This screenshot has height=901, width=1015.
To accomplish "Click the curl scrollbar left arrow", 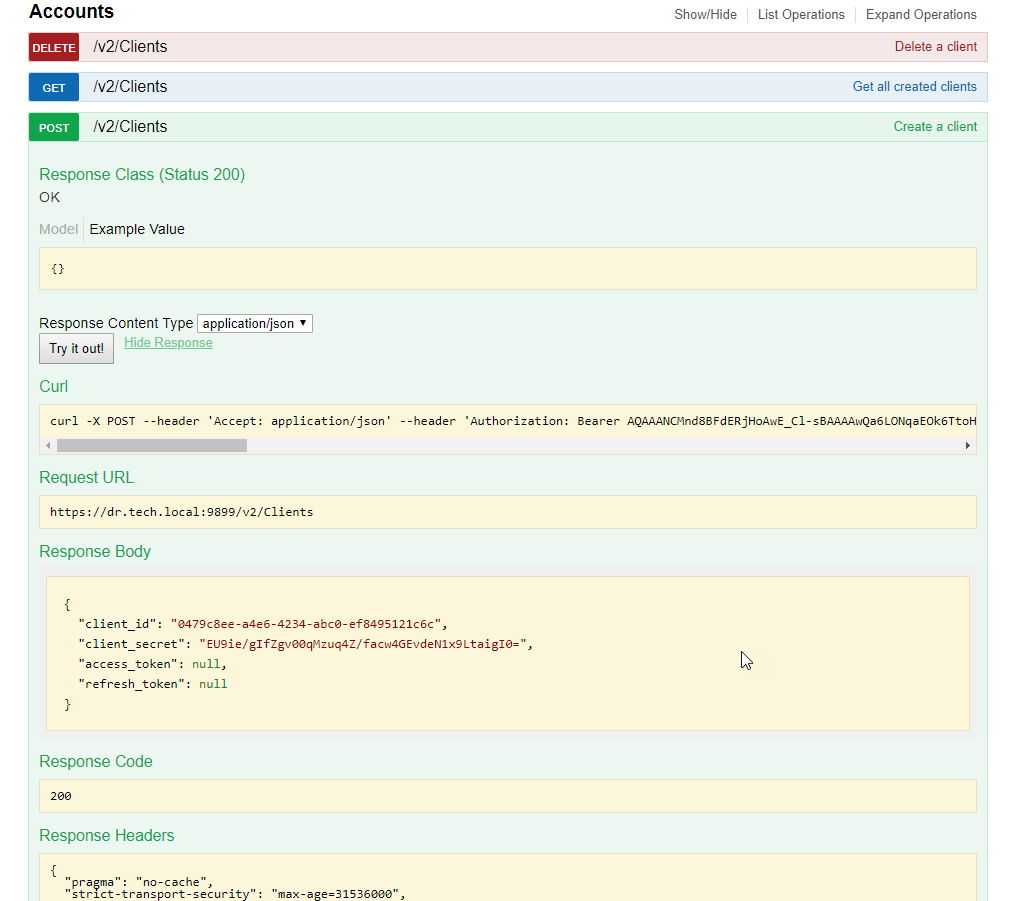I will [48, 445].
